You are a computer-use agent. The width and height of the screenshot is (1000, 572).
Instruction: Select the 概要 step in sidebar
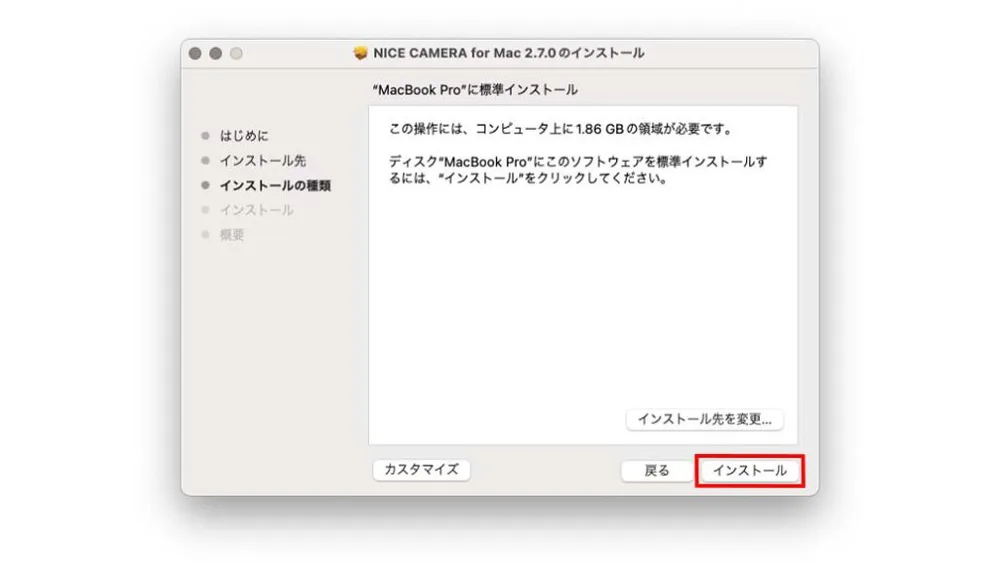(x=232, y=235)
